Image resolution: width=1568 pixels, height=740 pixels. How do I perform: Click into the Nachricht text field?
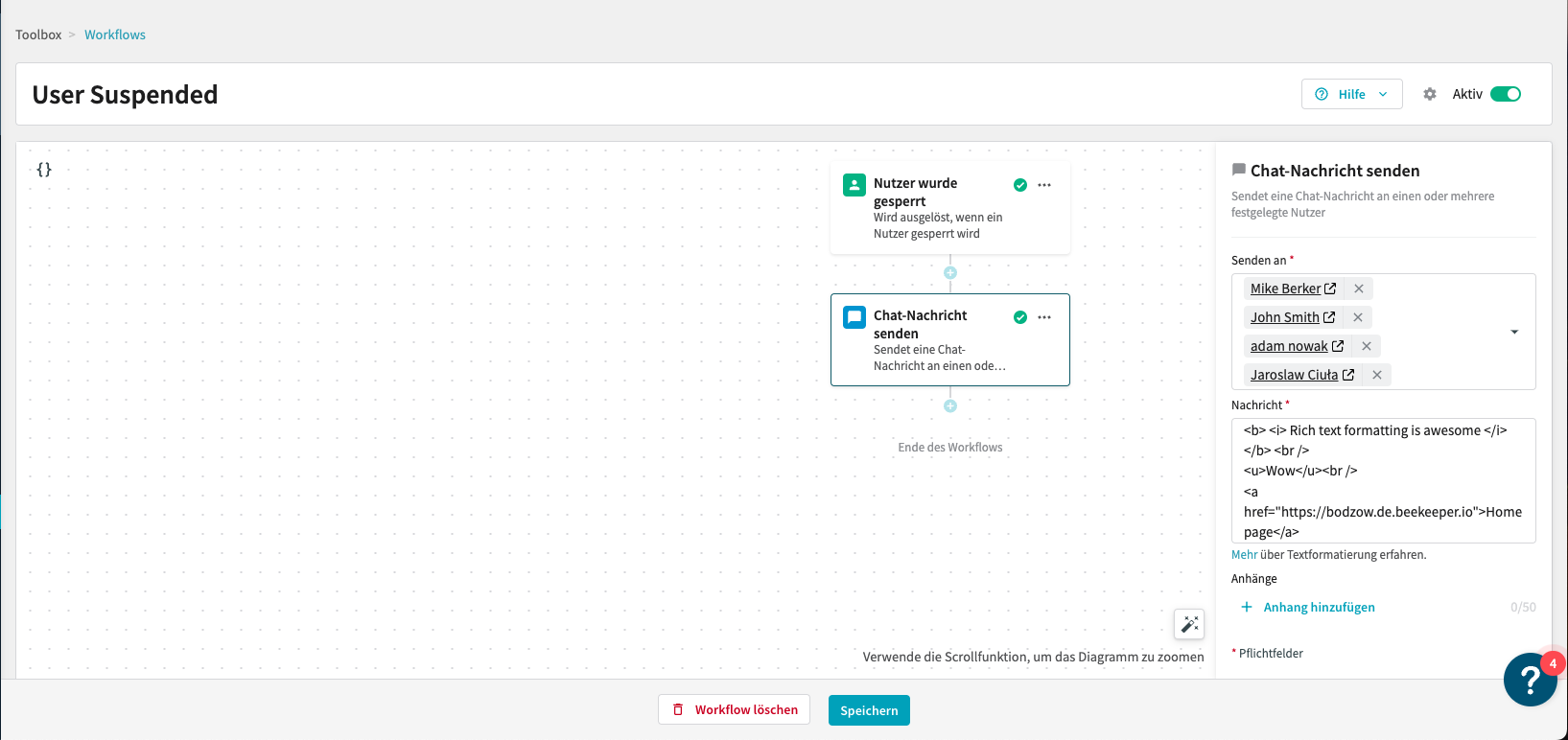click(x=1383, y=480)
